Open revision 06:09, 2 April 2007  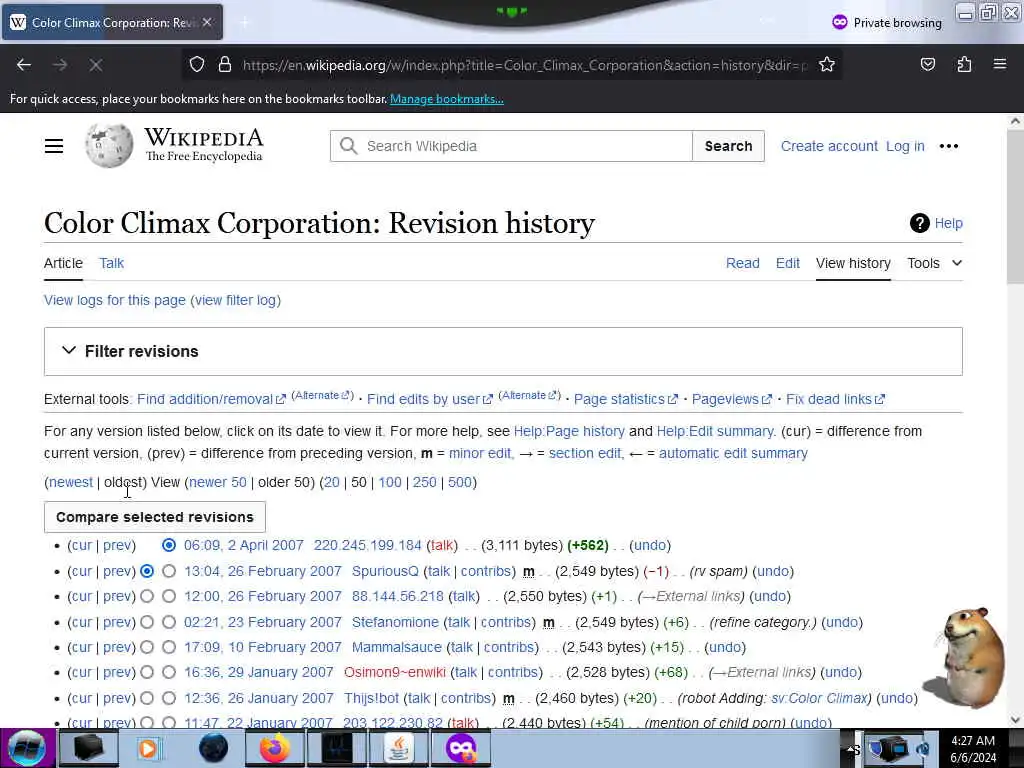click(x=244, y=545)
